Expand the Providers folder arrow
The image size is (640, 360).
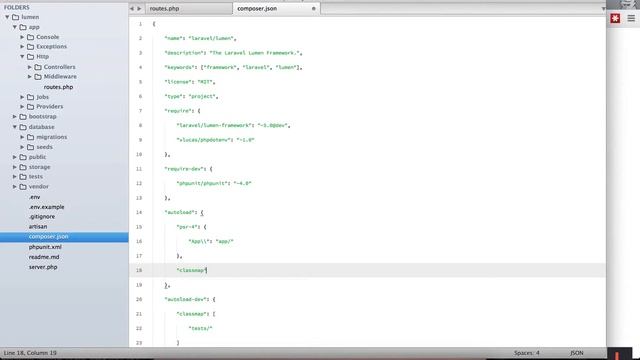22,107
